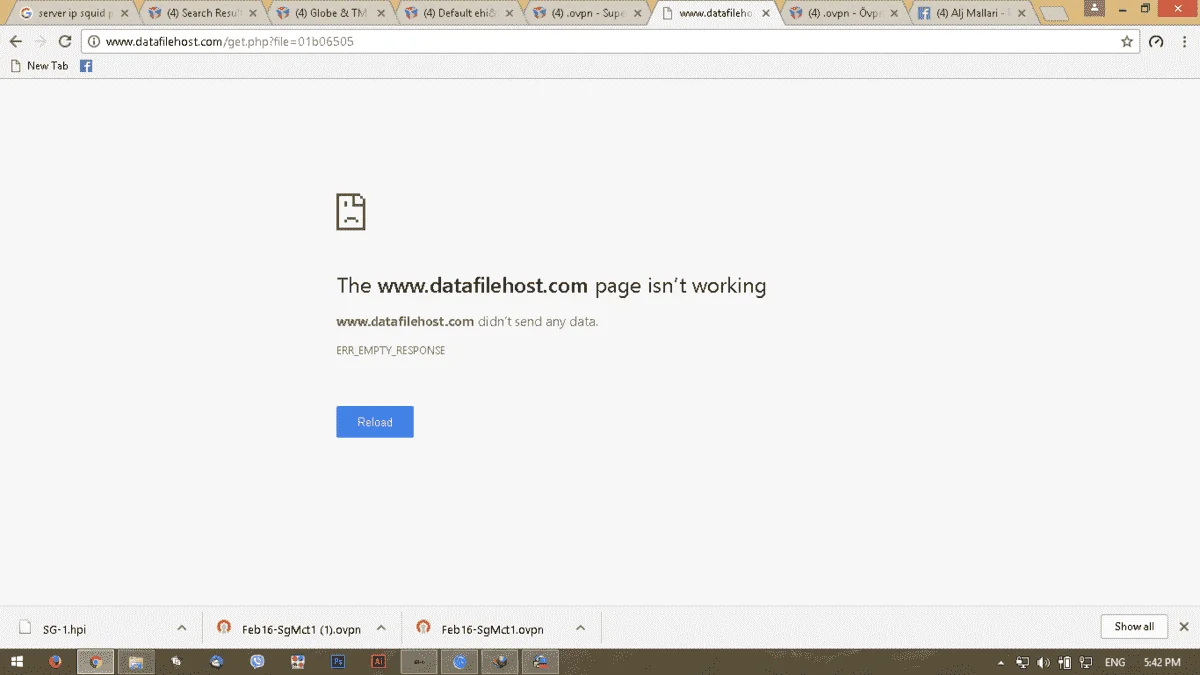The height and width of the screenshot is (675, 1200).
Task: Click the 5:42 PM clock
Action: click(1162, 663)
